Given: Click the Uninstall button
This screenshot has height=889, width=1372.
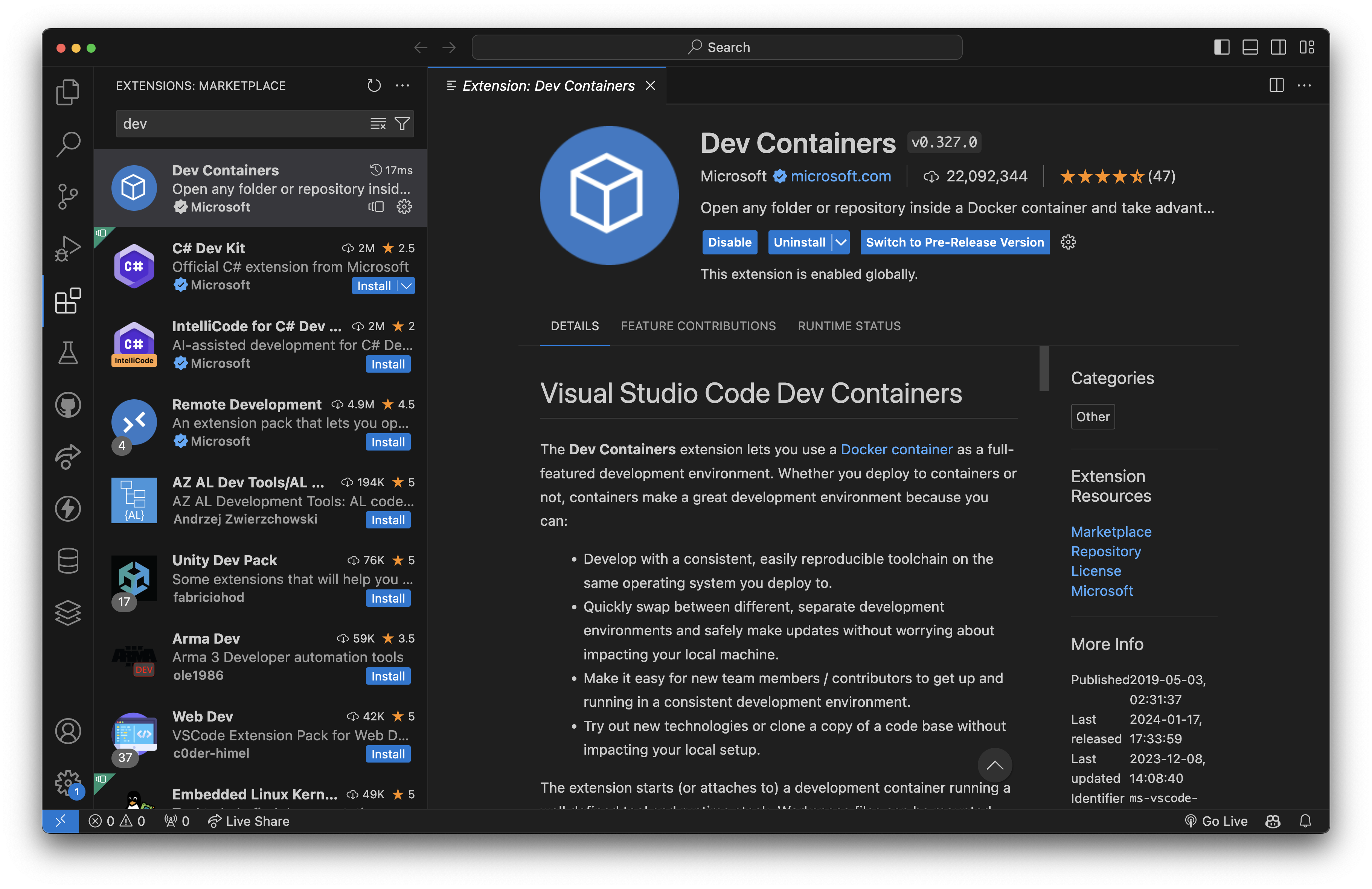Looking at the screenshot, I should tap(799, 242).
